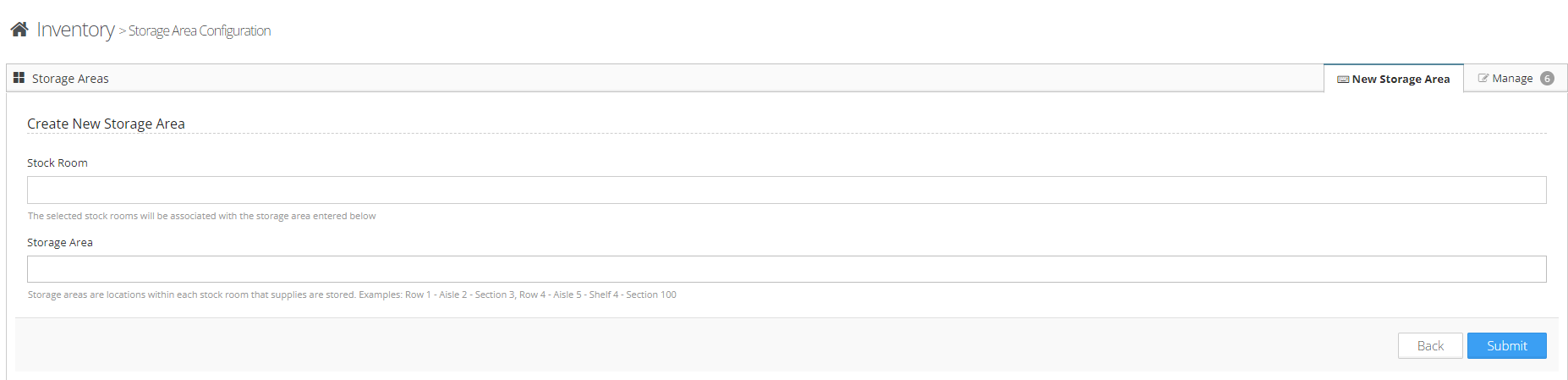Open the Manage tab
Image resolution: width=1568 pixels, height=380 pixels.
coord(1512,79)
